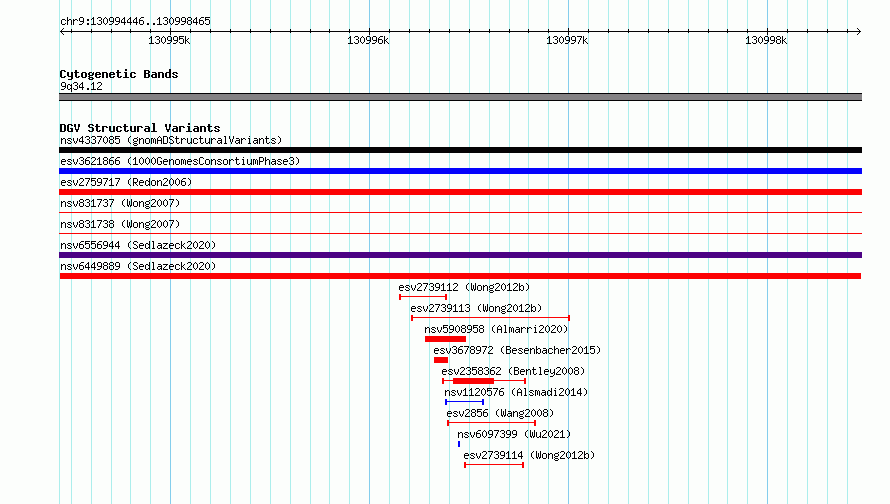
Task: Click the gray 9q34.12 cytogenetic band bar
Action: [x=460, y=97]
